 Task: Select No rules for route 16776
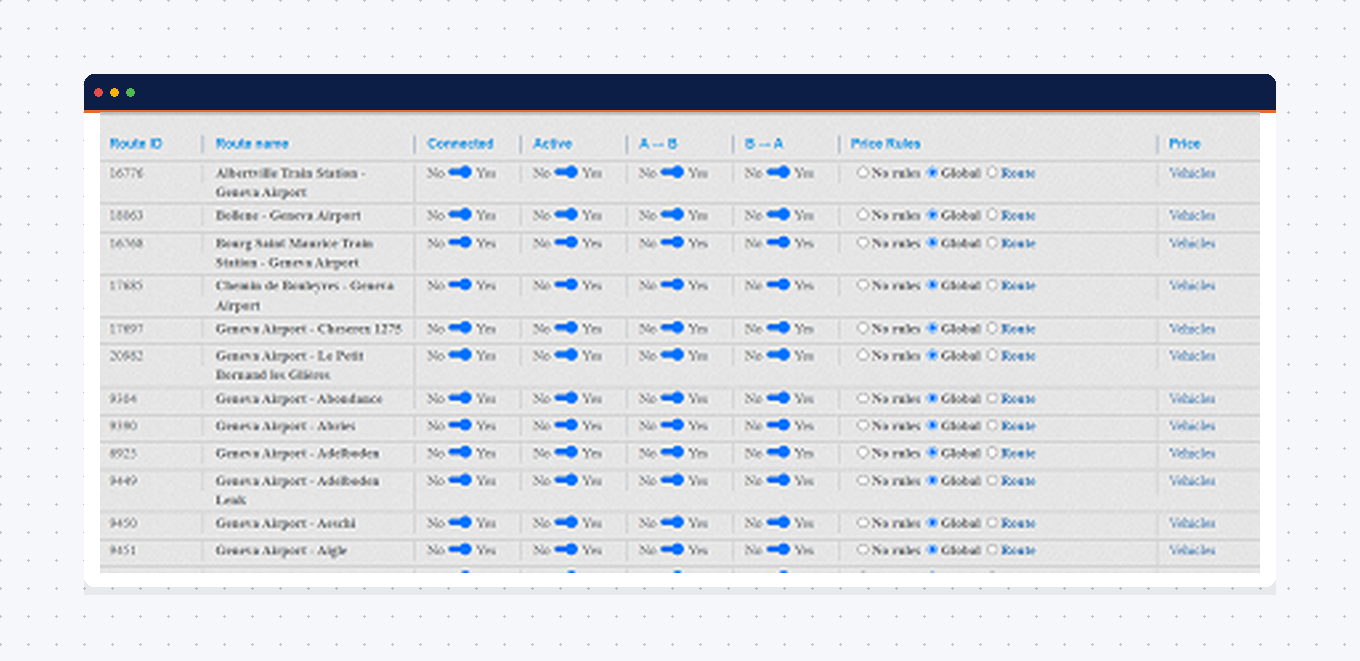pos(863,173)
